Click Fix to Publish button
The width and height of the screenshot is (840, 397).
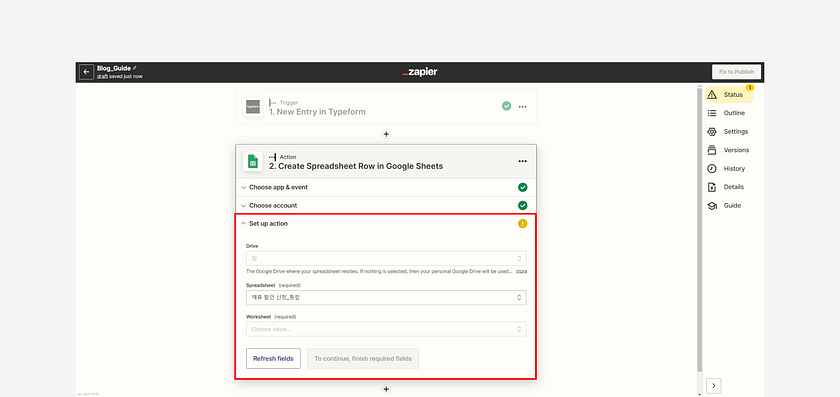(x=736, y=72)
